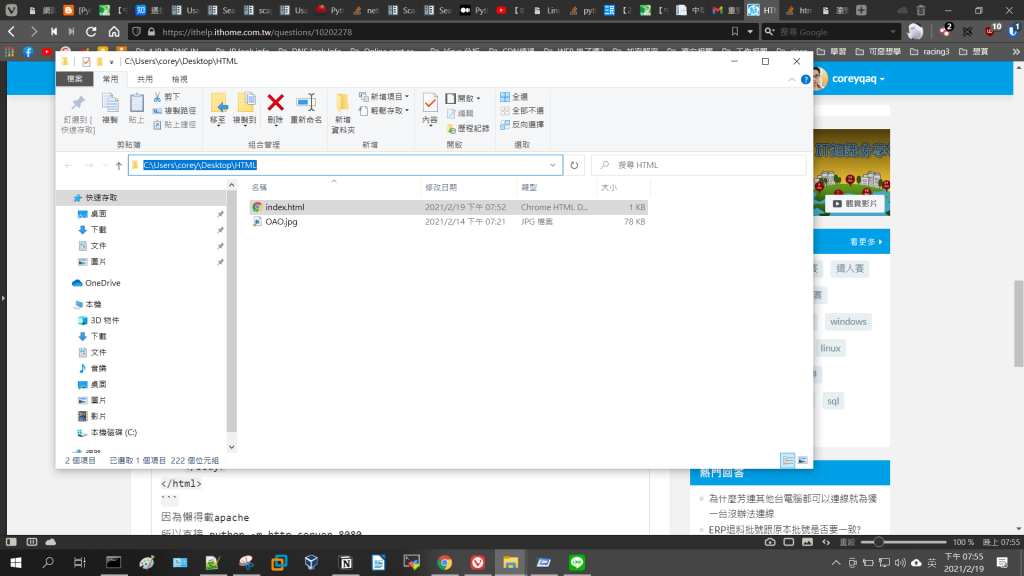Select index.html file
This screenshot has width=1024, height=576.
point(448,207)
